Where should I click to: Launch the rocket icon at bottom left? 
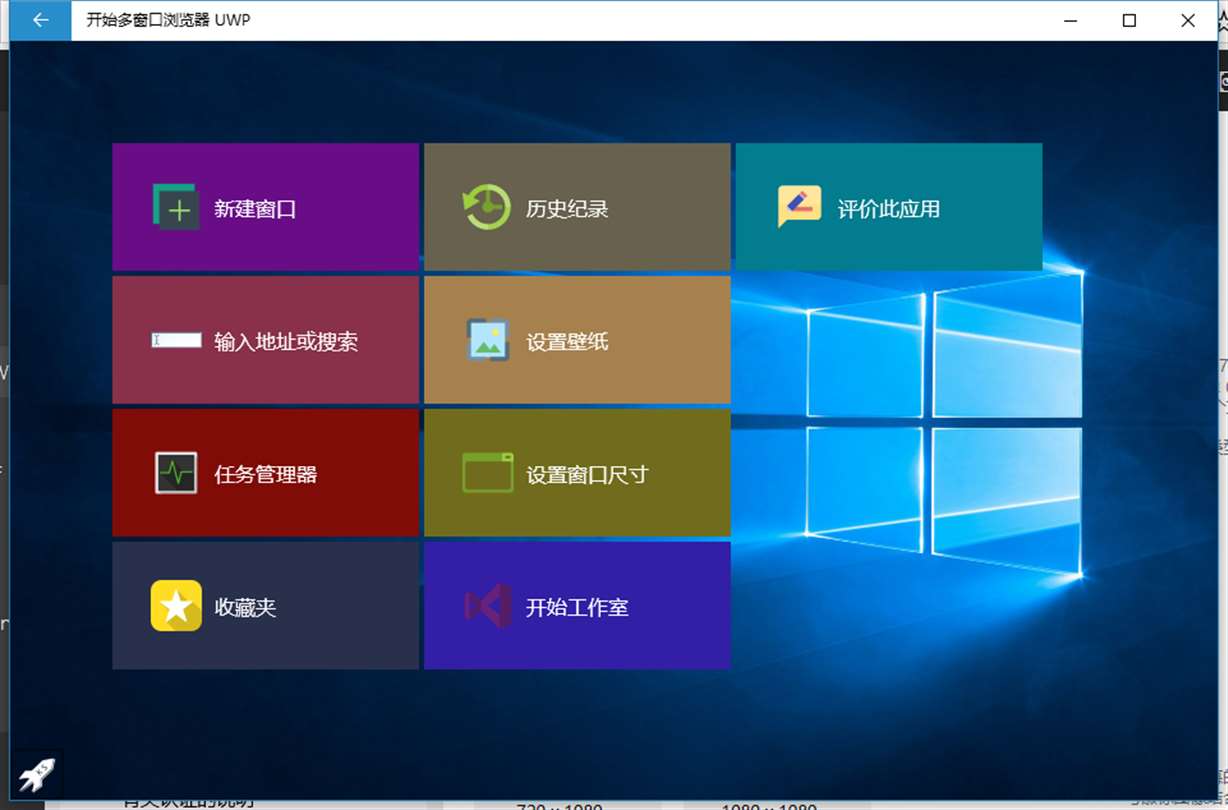(x=37, y=775)
